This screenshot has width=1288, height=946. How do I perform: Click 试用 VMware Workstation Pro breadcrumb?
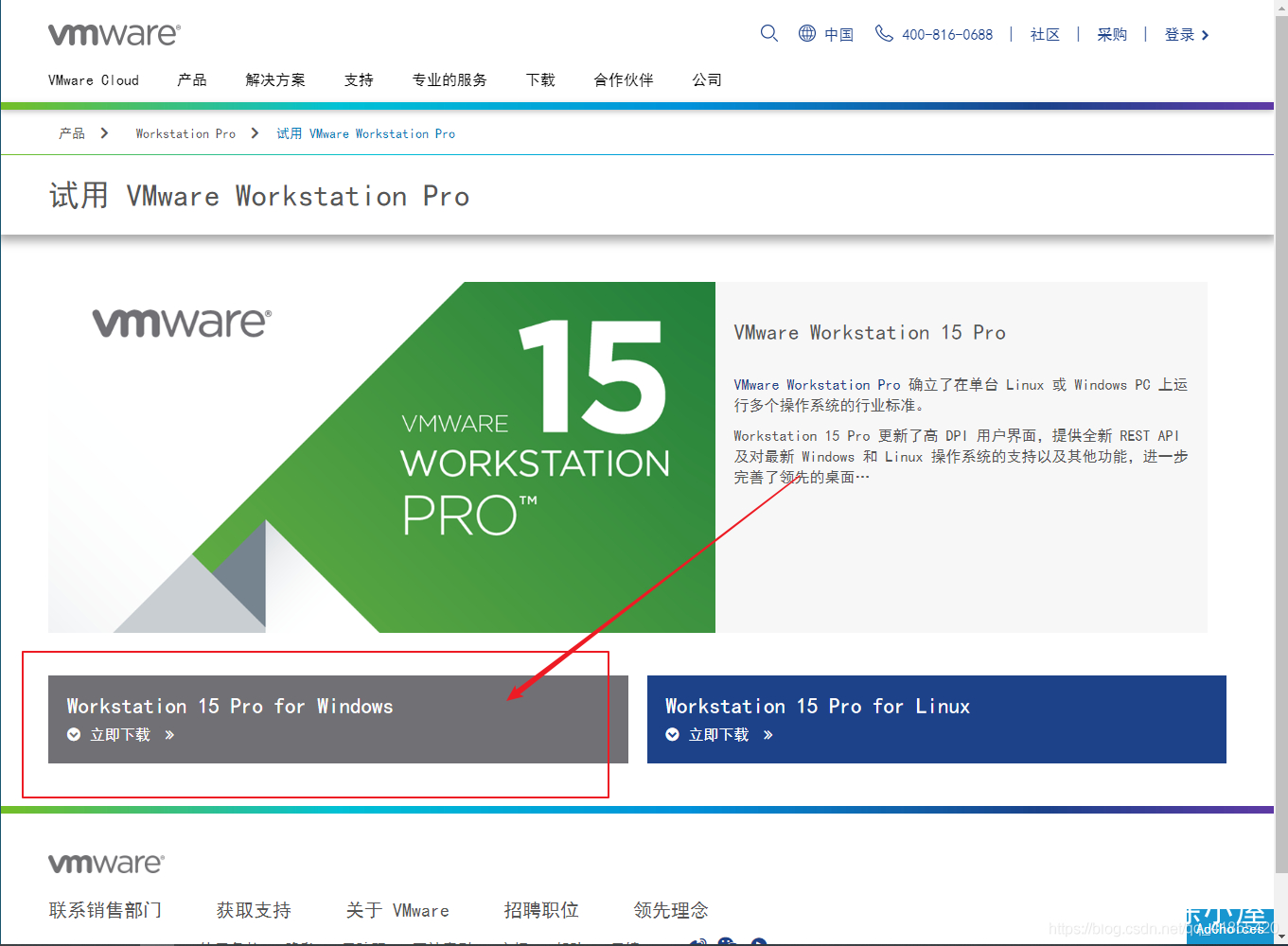(365, 133)
